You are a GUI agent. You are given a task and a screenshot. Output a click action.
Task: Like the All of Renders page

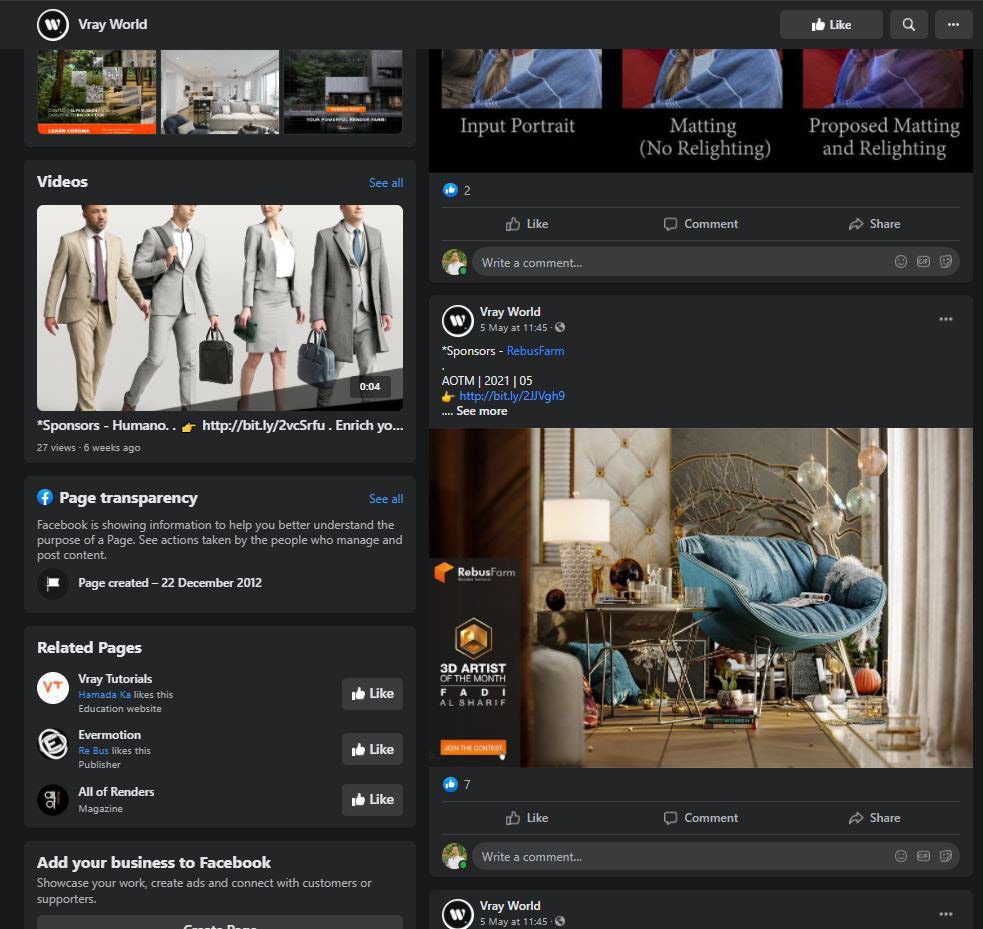point(372,799)
